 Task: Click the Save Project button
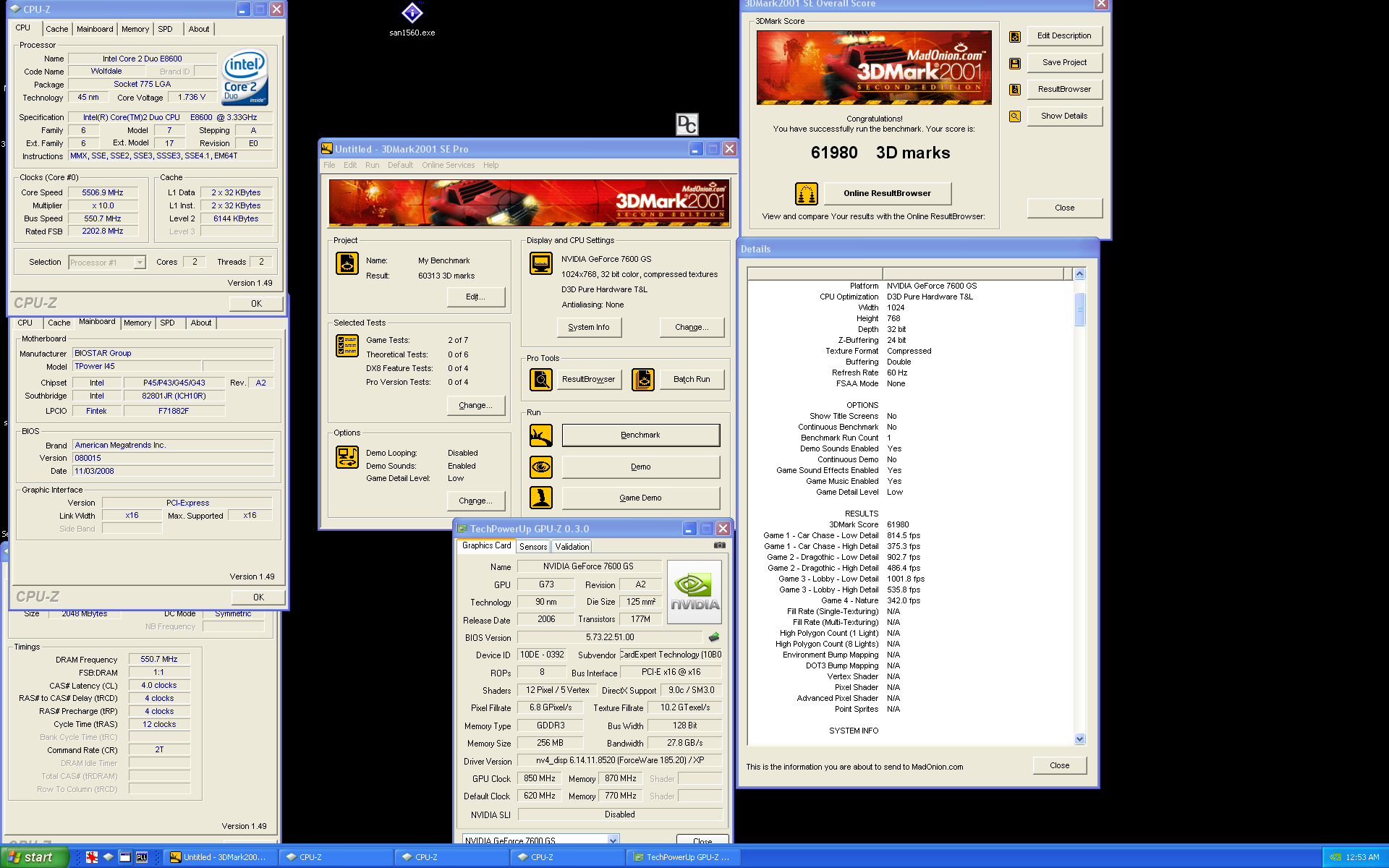pyautogui.click(x=1064, y=63)
